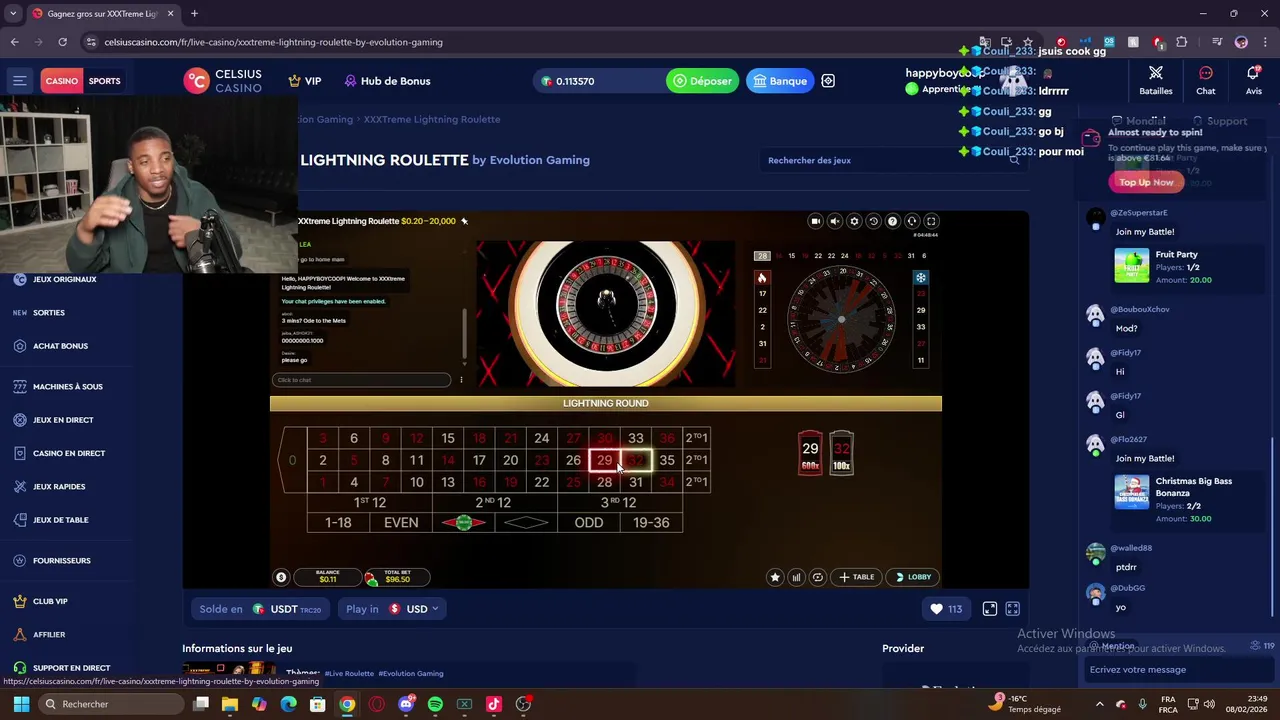
Task: Click the Rechercher des jeux search field
Action: 894,160
